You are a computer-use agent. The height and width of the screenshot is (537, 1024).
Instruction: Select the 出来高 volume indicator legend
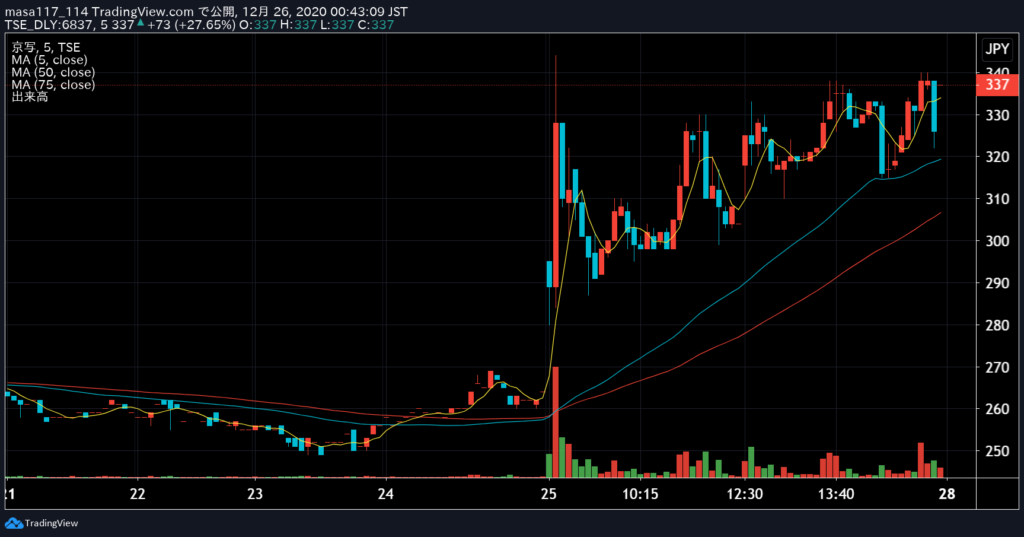[29, 97]
